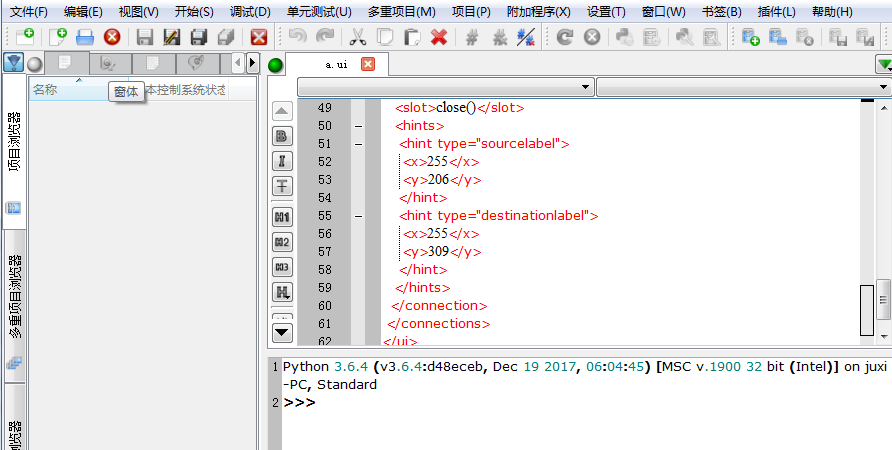Collapse the fold at line 55 destinationlabel hint

coord(358,216)
